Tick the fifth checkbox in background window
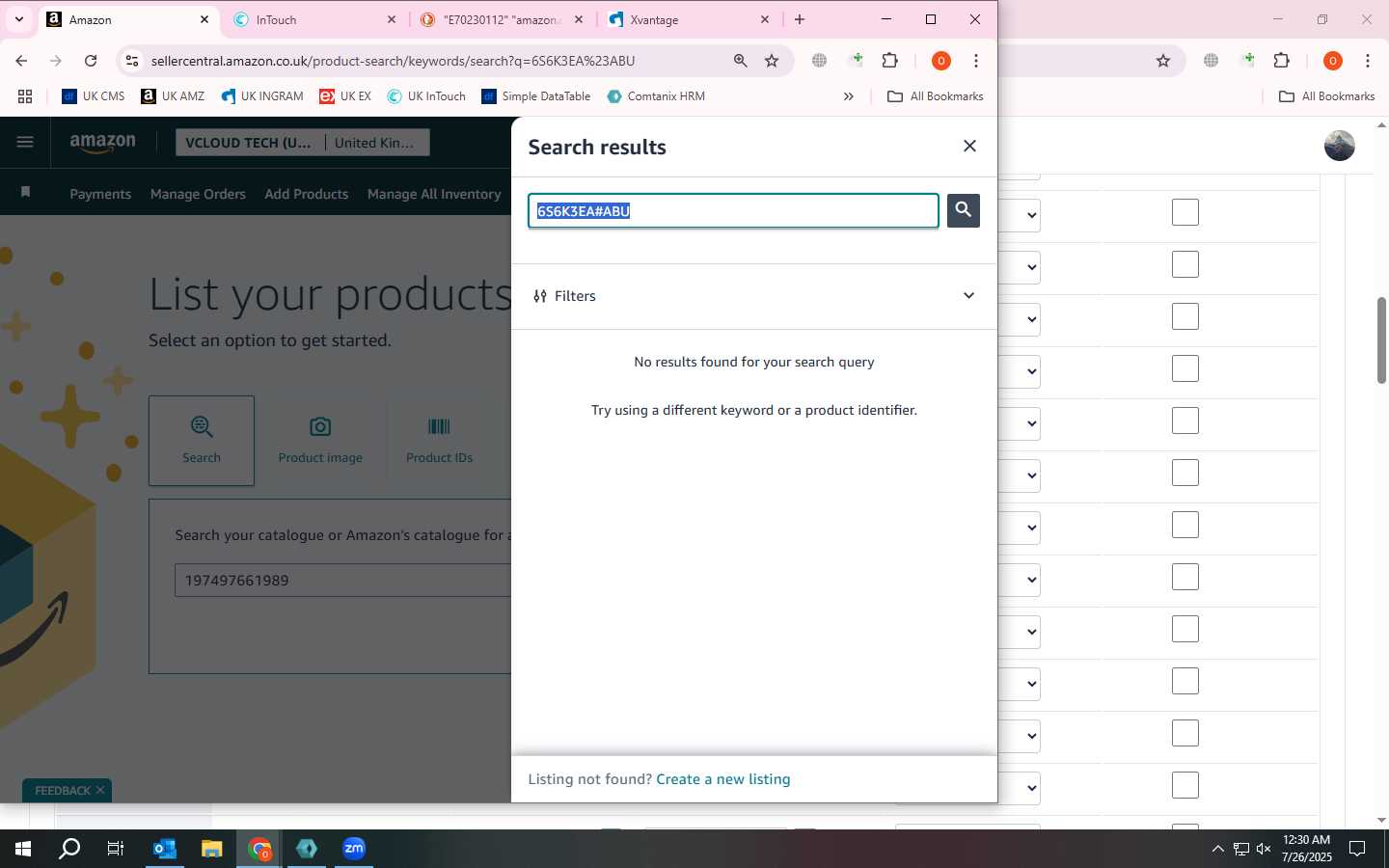 (x=1185, y=420)
